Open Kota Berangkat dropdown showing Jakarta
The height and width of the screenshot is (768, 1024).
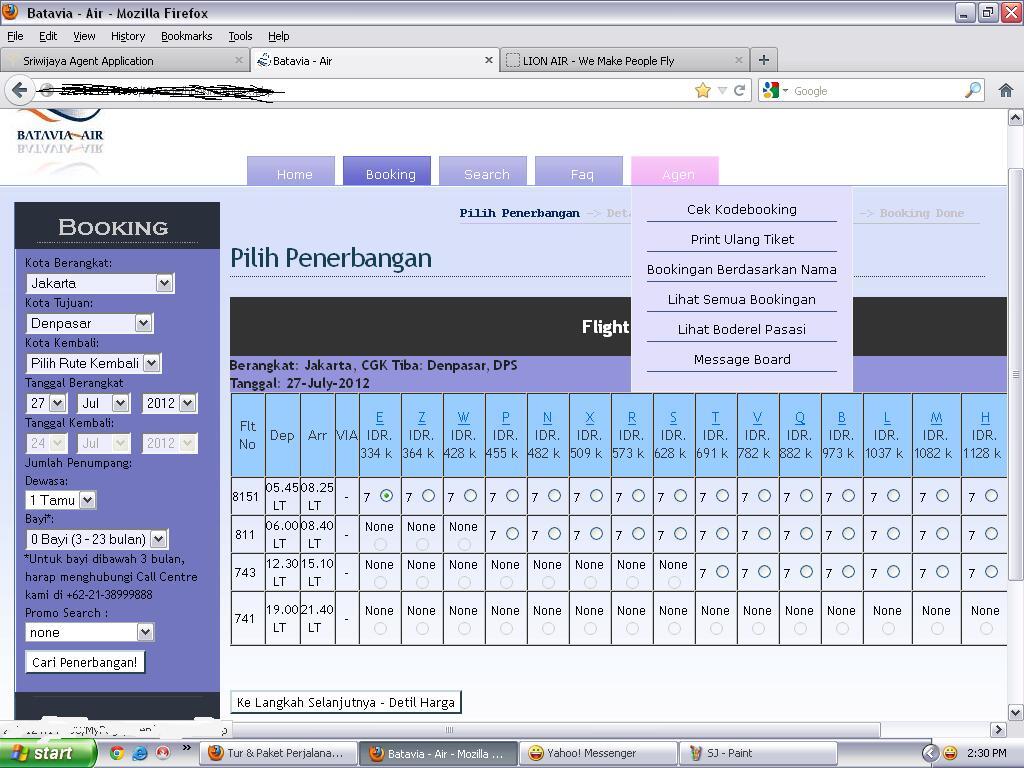point(100,283)
